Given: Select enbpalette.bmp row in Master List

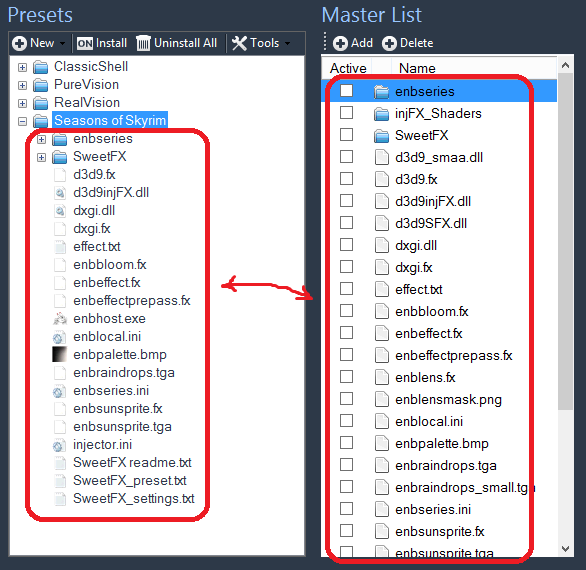Looking at the screenshot, I should coord(439,443).
